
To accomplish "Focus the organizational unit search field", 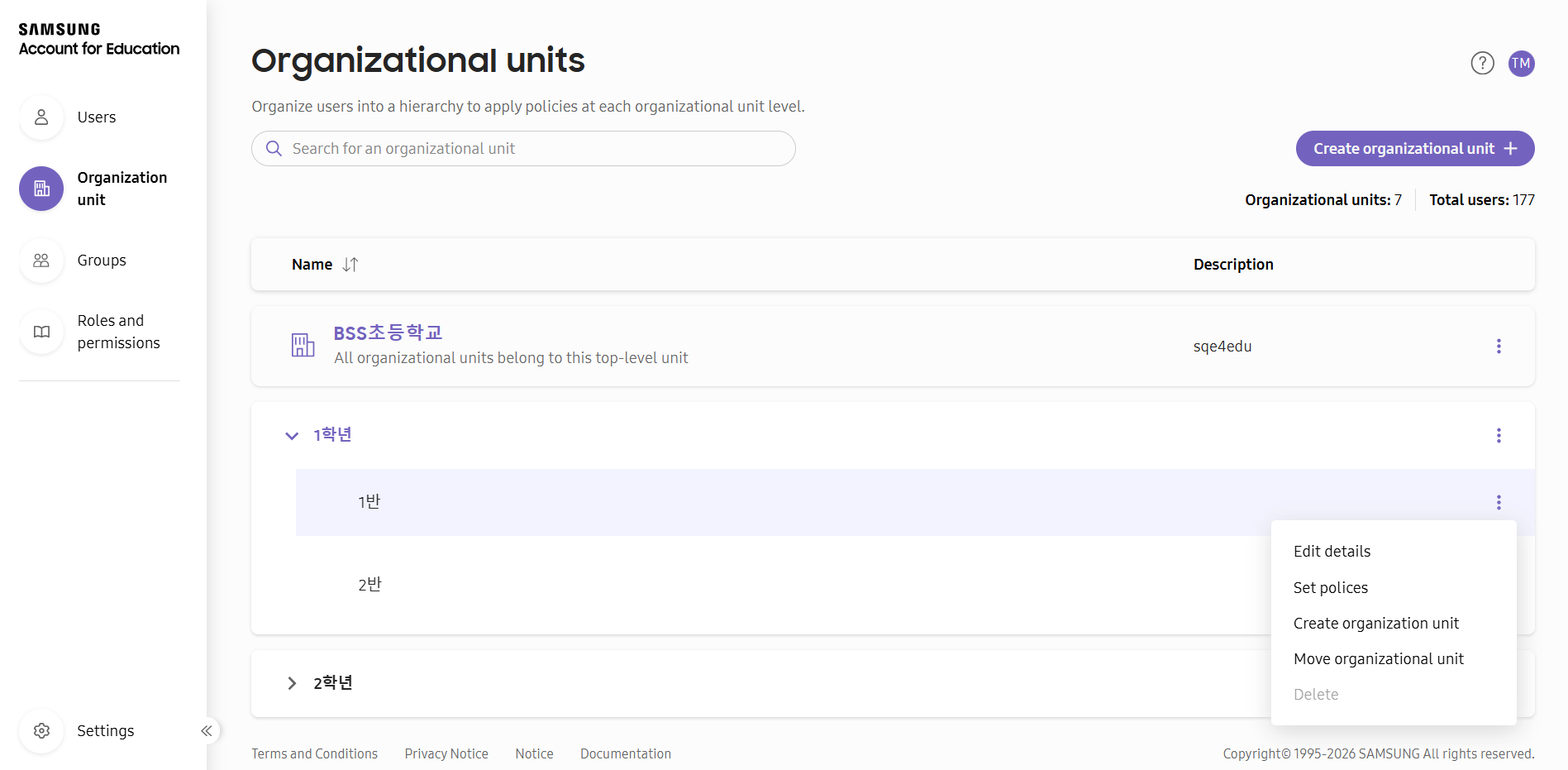I will pos(523,148).
